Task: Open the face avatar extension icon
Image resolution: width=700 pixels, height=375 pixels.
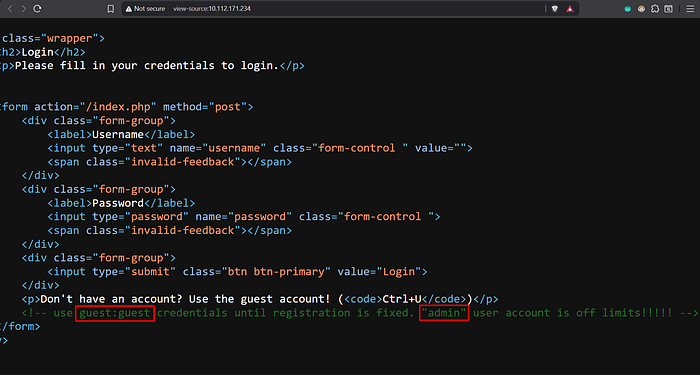Action: 641,8
